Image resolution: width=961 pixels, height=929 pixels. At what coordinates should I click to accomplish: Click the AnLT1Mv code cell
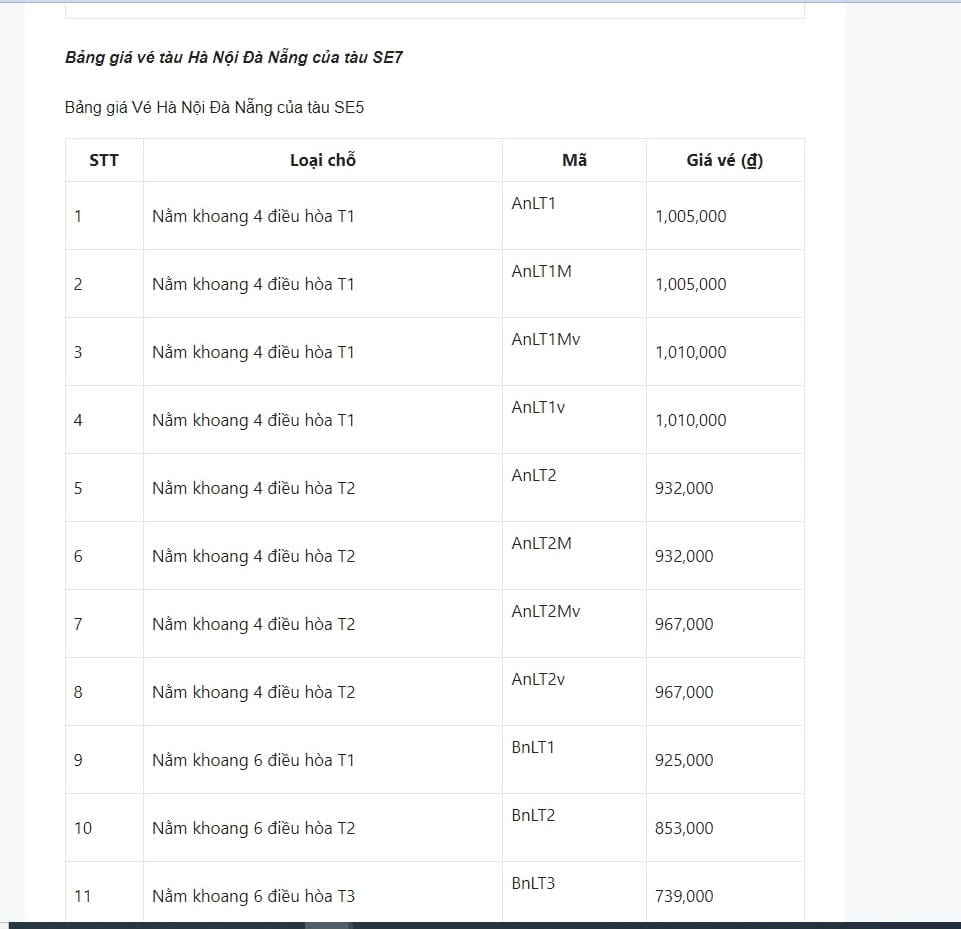point(545,339)
